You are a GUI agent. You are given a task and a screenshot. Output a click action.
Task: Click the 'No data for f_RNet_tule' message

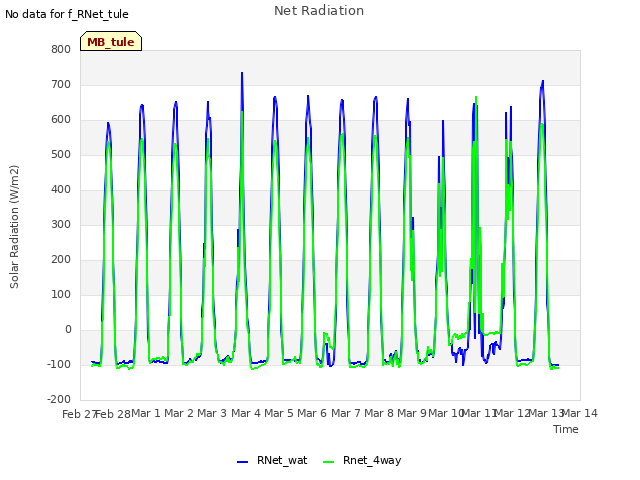click(67, 14)
